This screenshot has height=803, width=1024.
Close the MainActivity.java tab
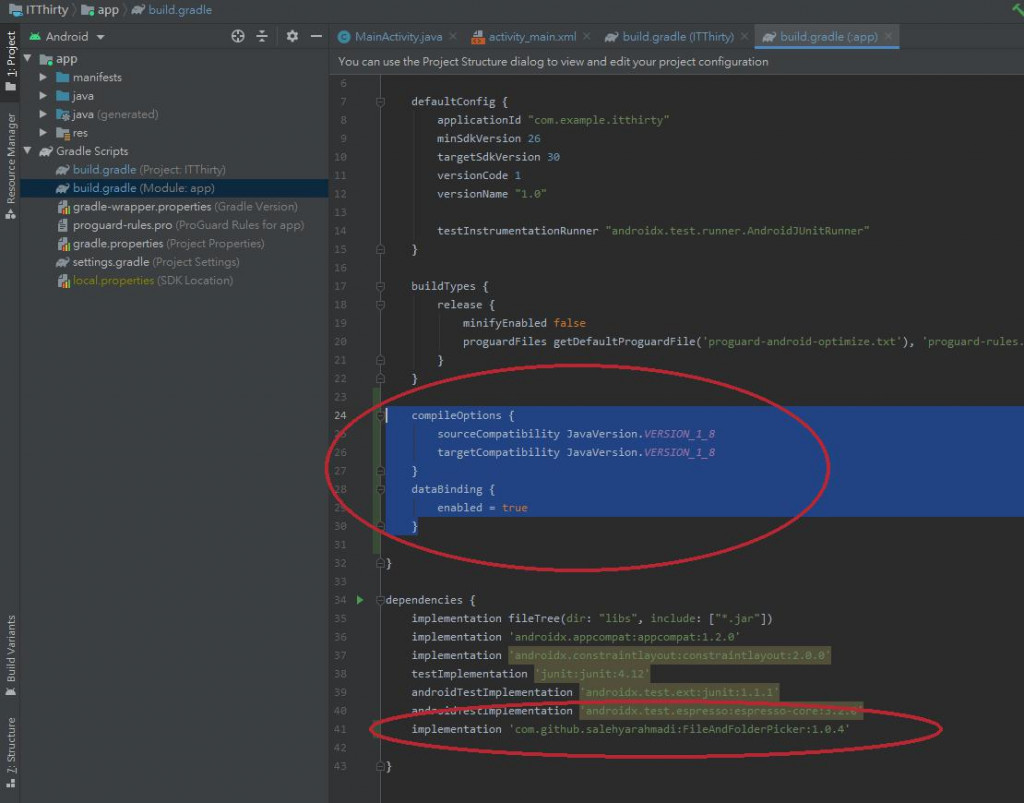(453, 37)
